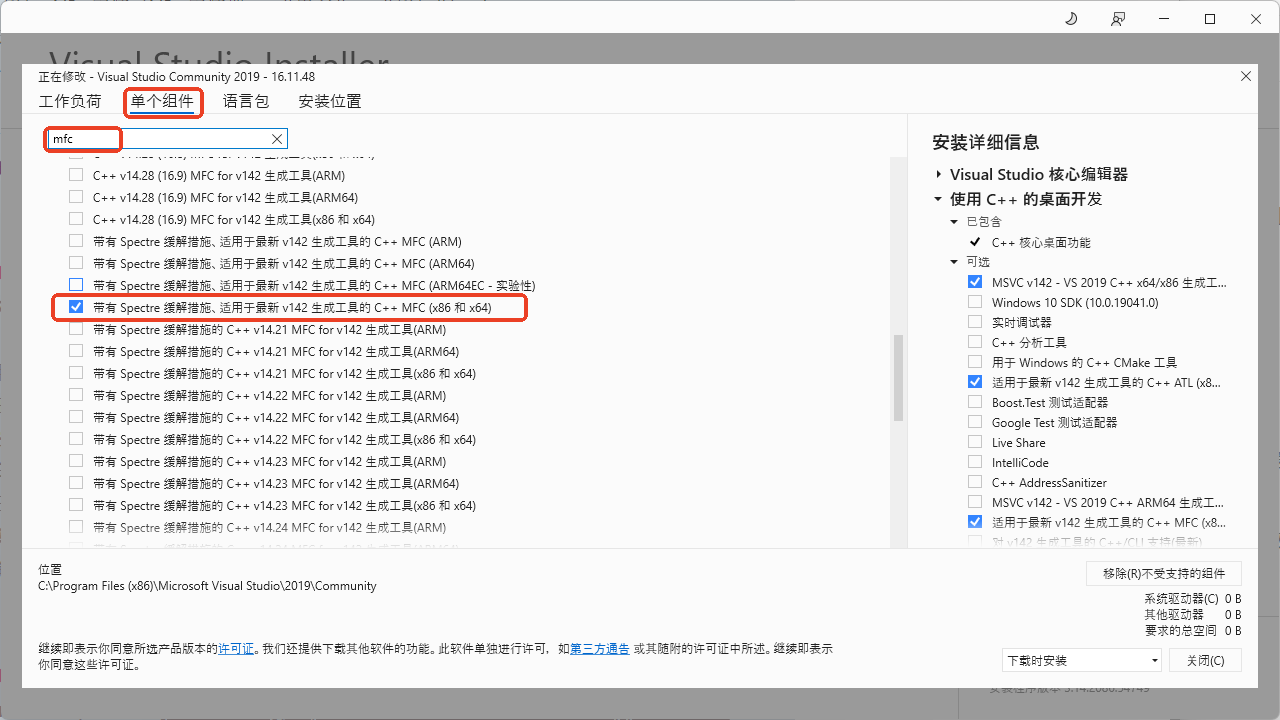This screenshot has width=1280, height=720.
Task: Click C++ 核心桌面功能 included item
Action: point(1041,242)
